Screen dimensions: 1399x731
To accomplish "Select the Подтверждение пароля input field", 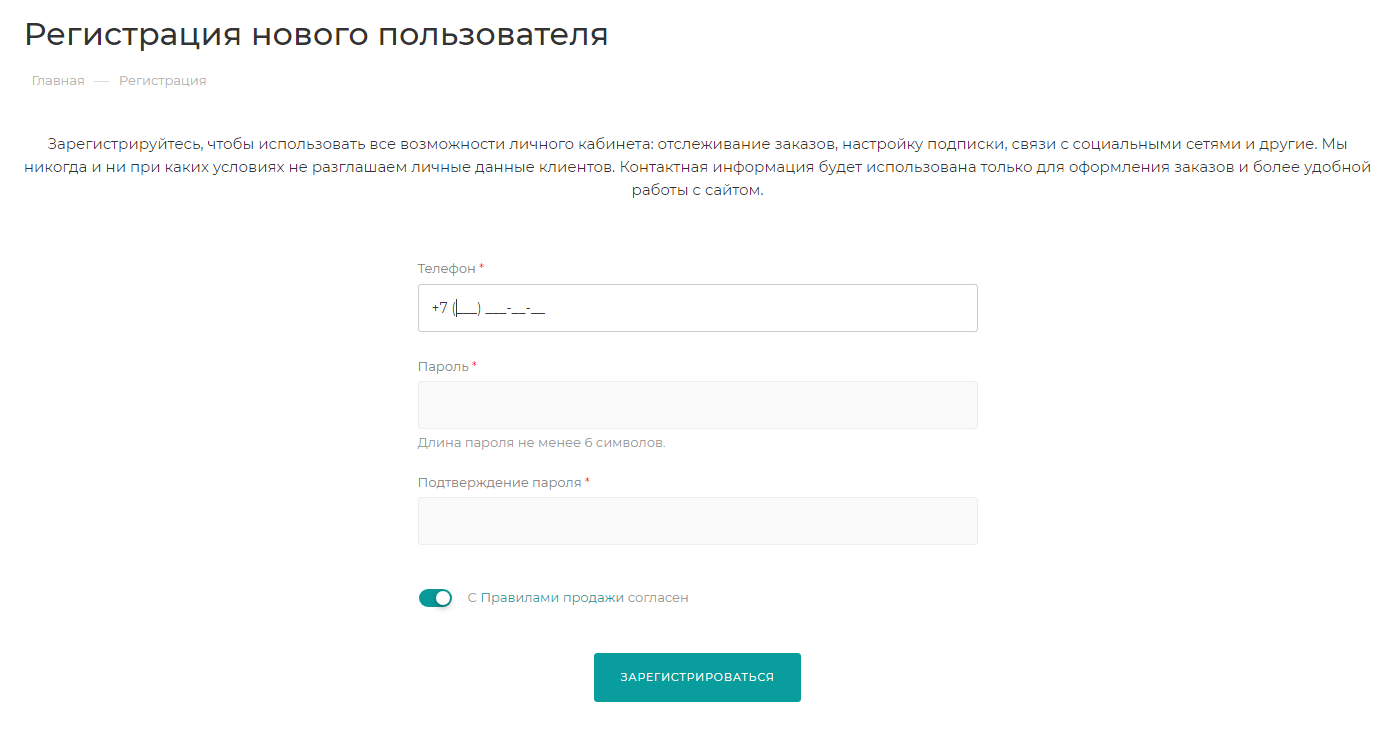I will 697,521.
